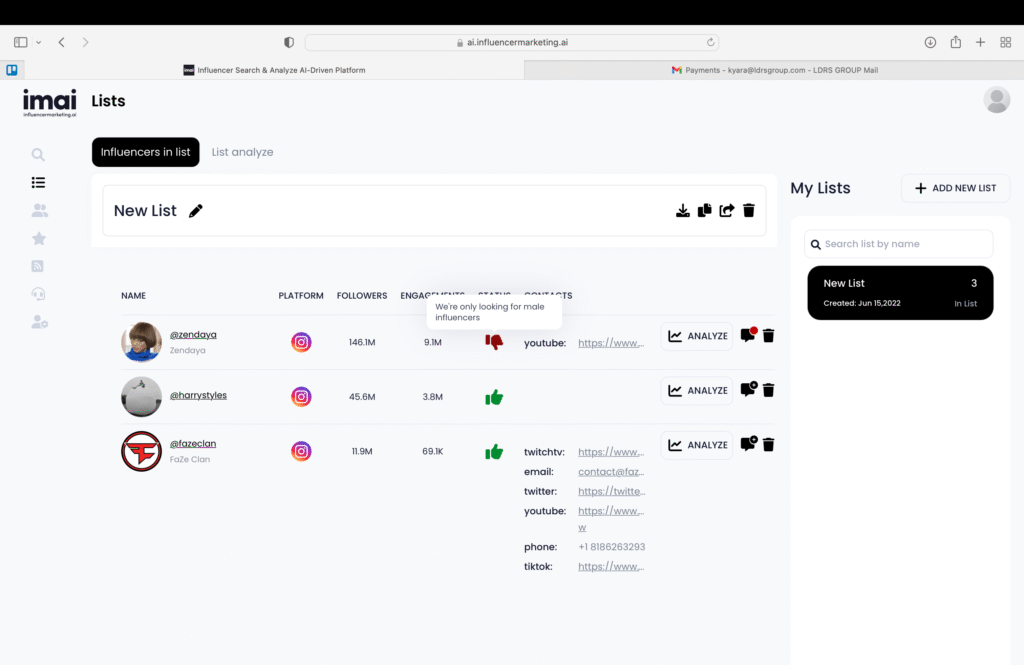Viewport: 1024px width, 665px height.
Task: Click pencil icon to rename New List
Action: (x=196, y=210)
